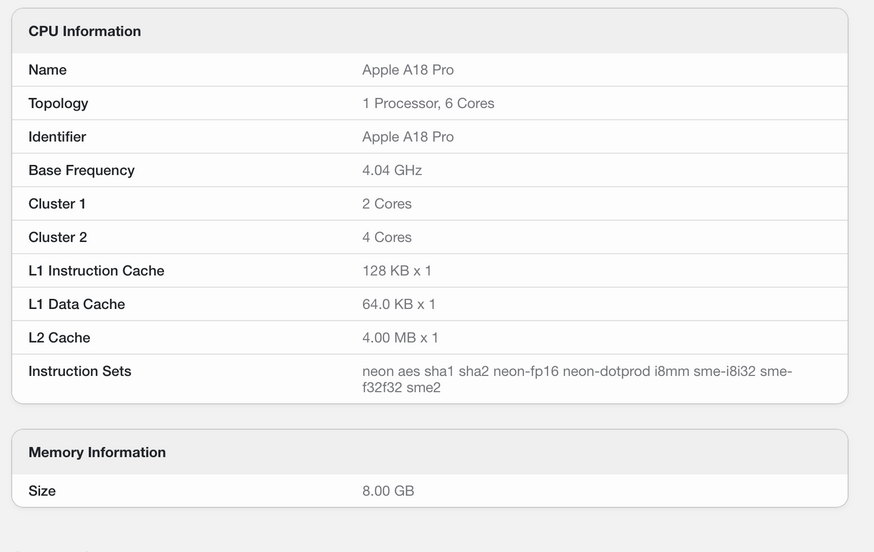Viewport: 874px width, 552px height.
Task: Select the '128 KB x 1' value
Action: coord(397,270)
